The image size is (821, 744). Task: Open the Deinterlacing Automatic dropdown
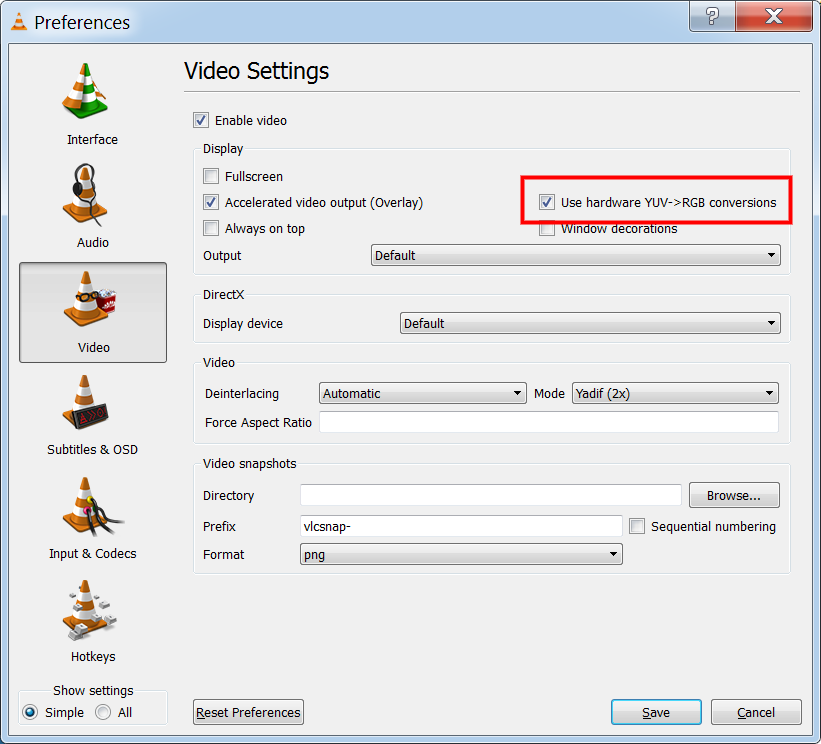click(x=423, y=393)
